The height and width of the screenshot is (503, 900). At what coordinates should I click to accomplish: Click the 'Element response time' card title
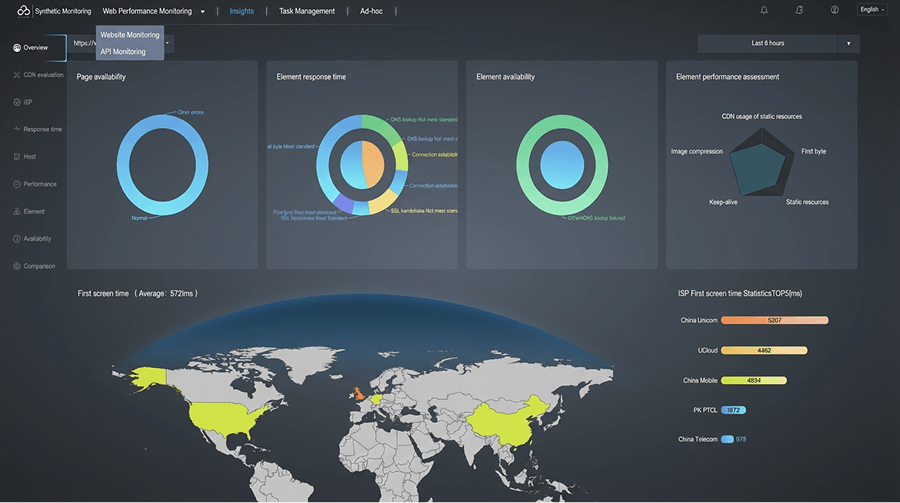tap(311, 77)
